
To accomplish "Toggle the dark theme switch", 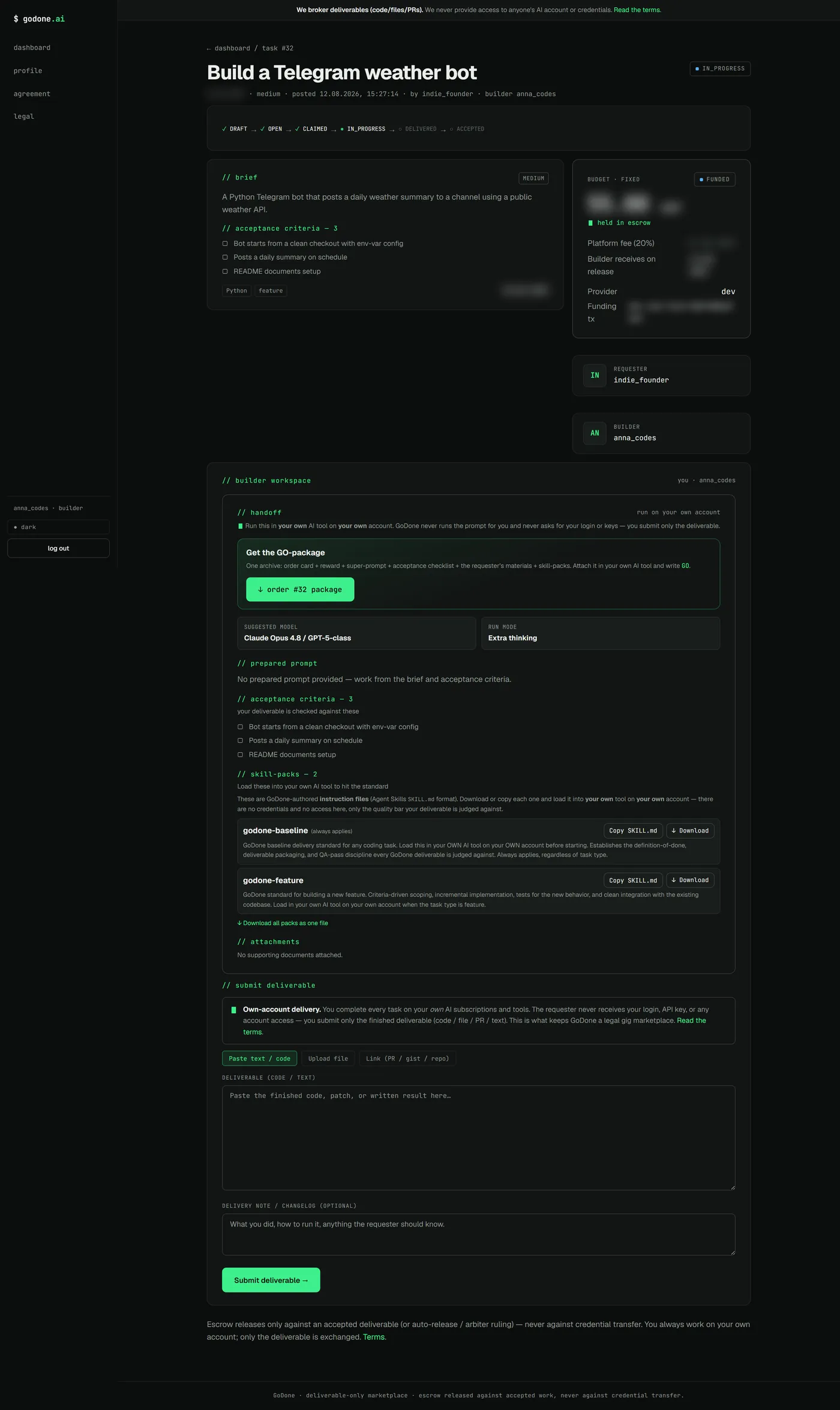I will point(58,527).
